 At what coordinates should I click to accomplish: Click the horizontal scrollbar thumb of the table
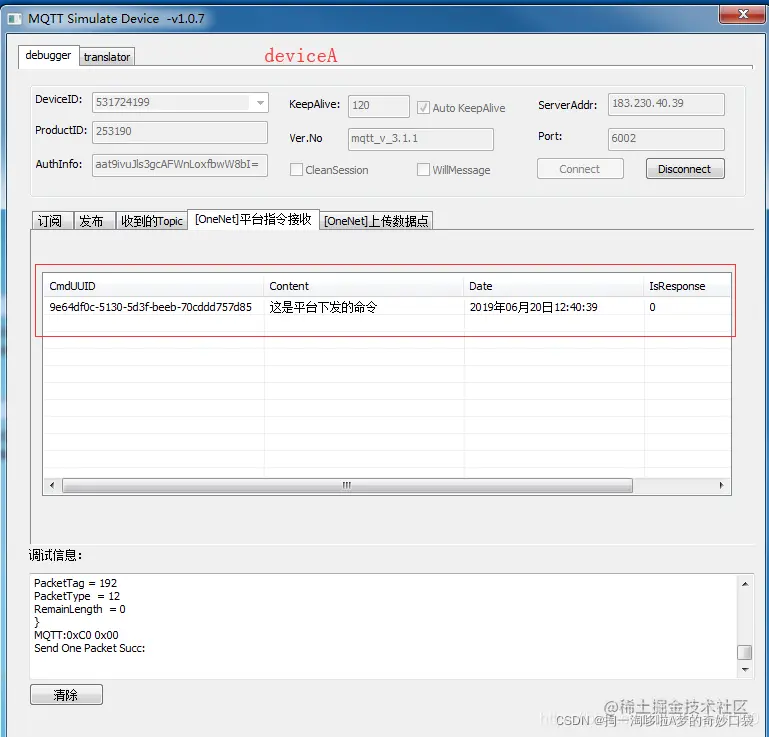click(347, 485)
